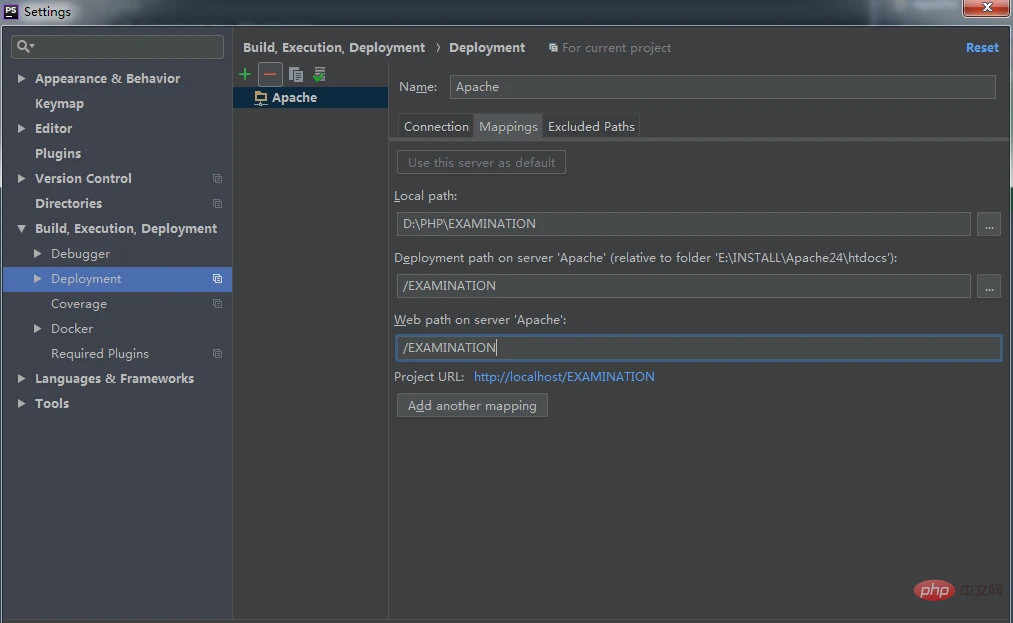Click the Local path input field
This screenshot has height=623, width=1013.
point(684,224)
